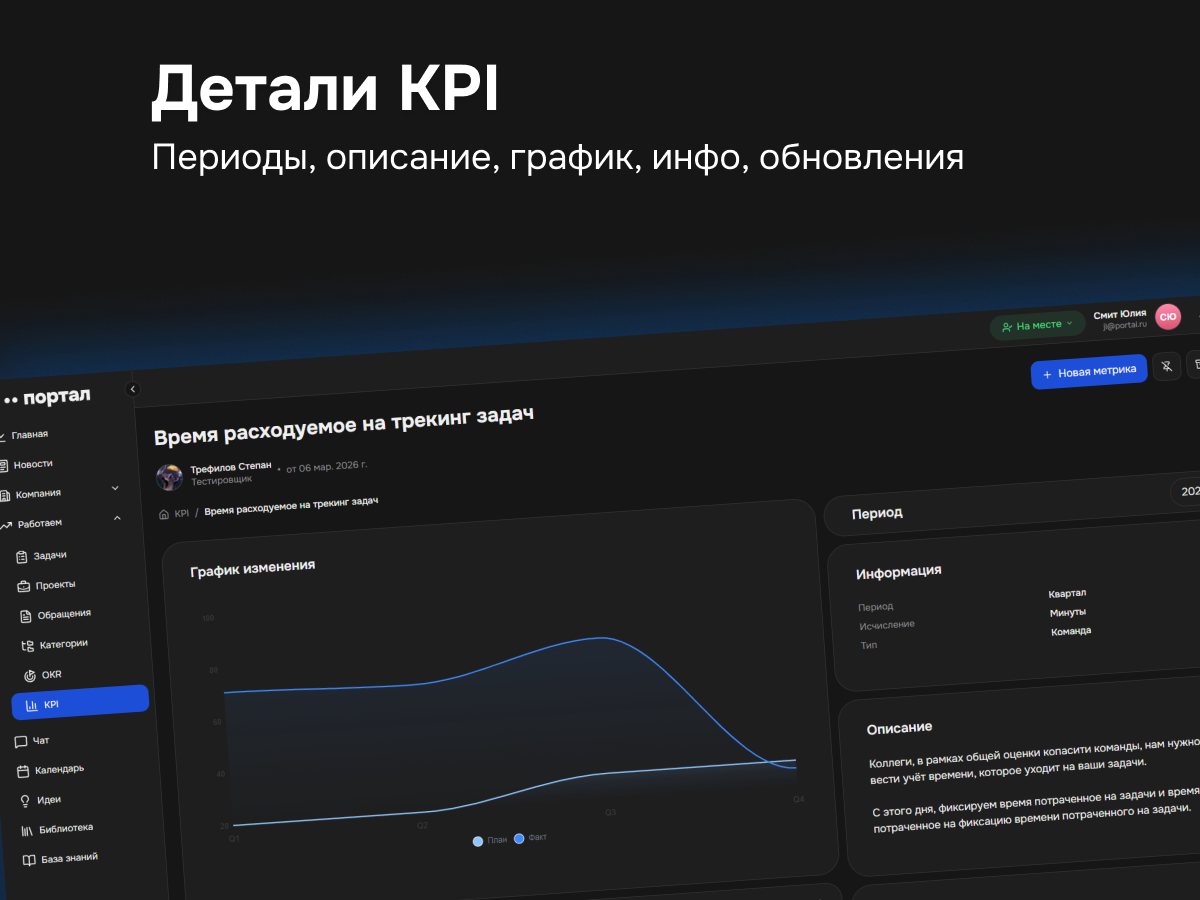
Task: Click the Q1 axis label
Action: [x=234, y=839]
